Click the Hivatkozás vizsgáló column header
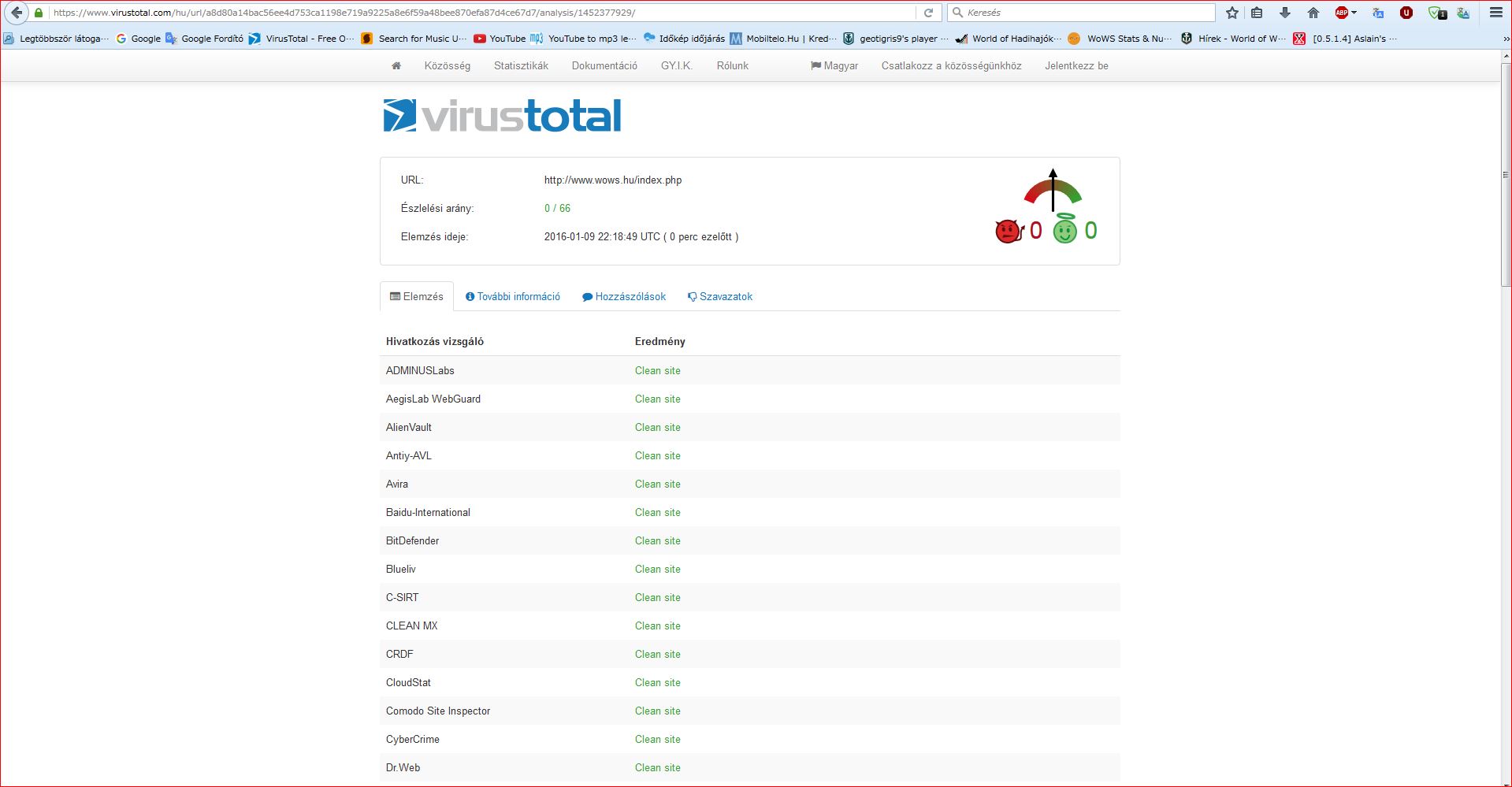The width and height of the screenshot is (1512, 787). 435,342
